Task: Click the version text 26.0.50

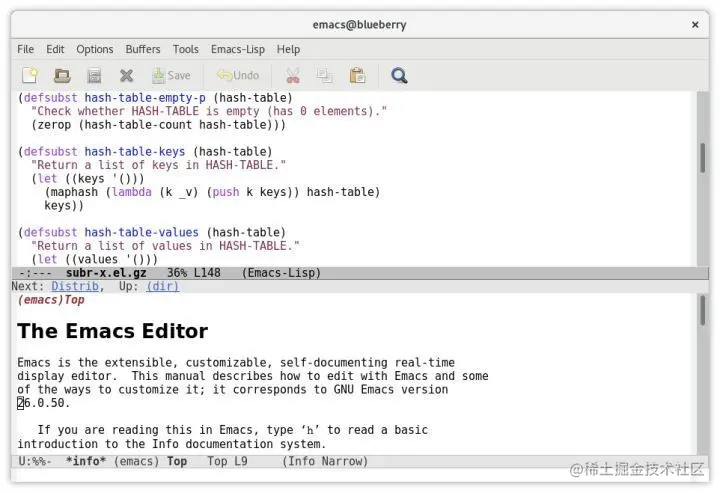Action: (44, 403)
